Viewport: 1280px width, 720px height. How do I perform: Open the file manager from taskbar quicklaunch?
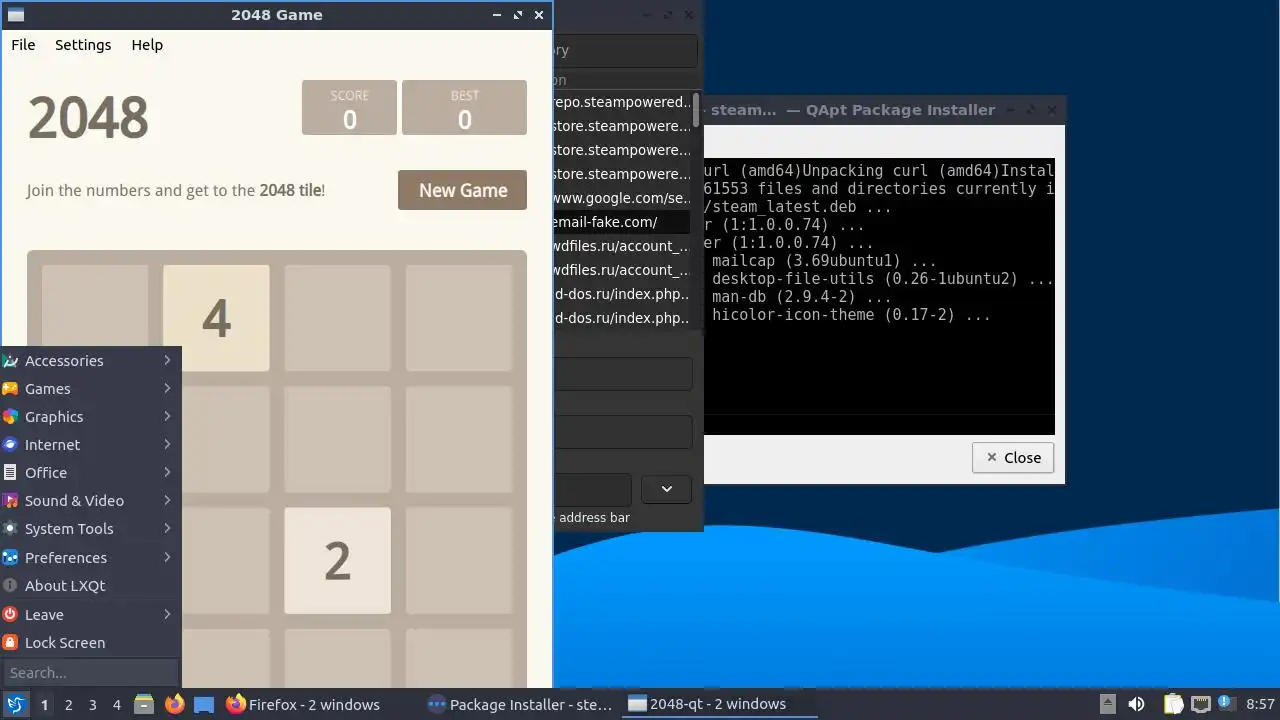(x=144, y=704)
